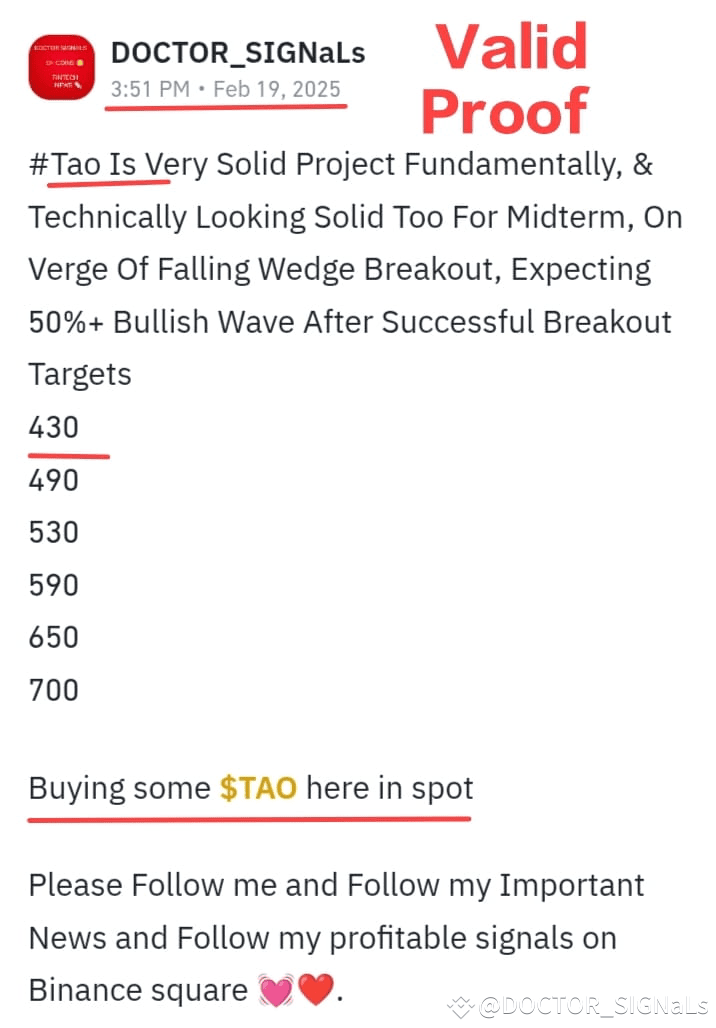The height and width of the screenshot is (1028, 716).
Task: Click the red Valid Proof label
Action: [x=505, y=79]
